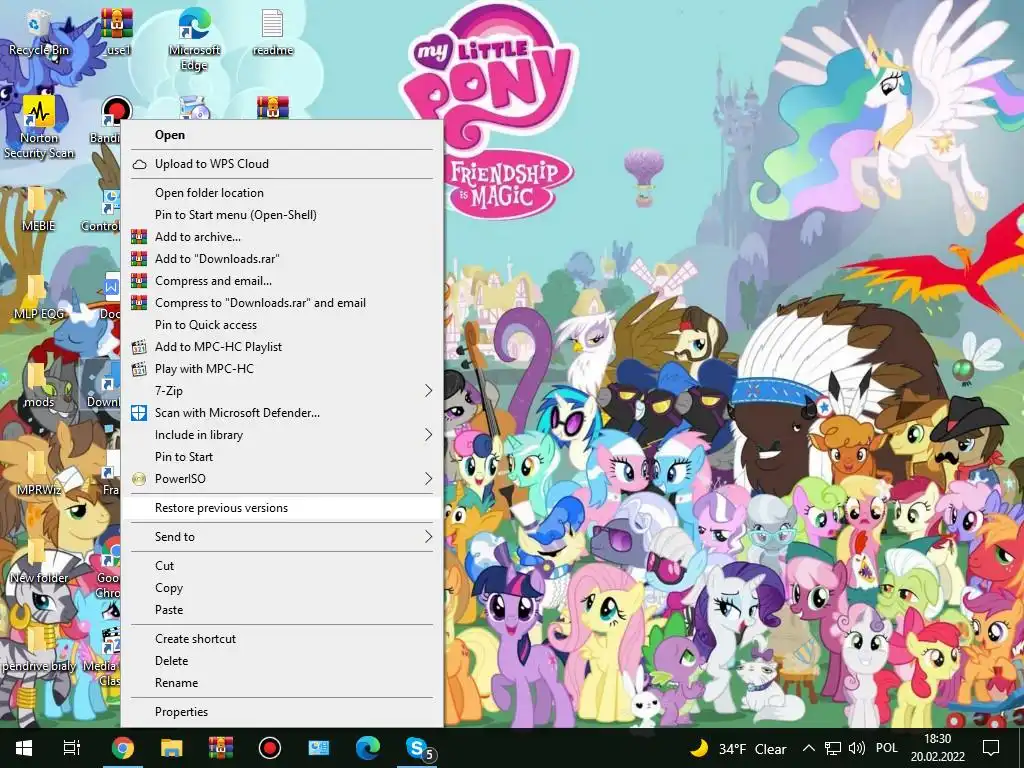Select the mods folder icon

39,385
